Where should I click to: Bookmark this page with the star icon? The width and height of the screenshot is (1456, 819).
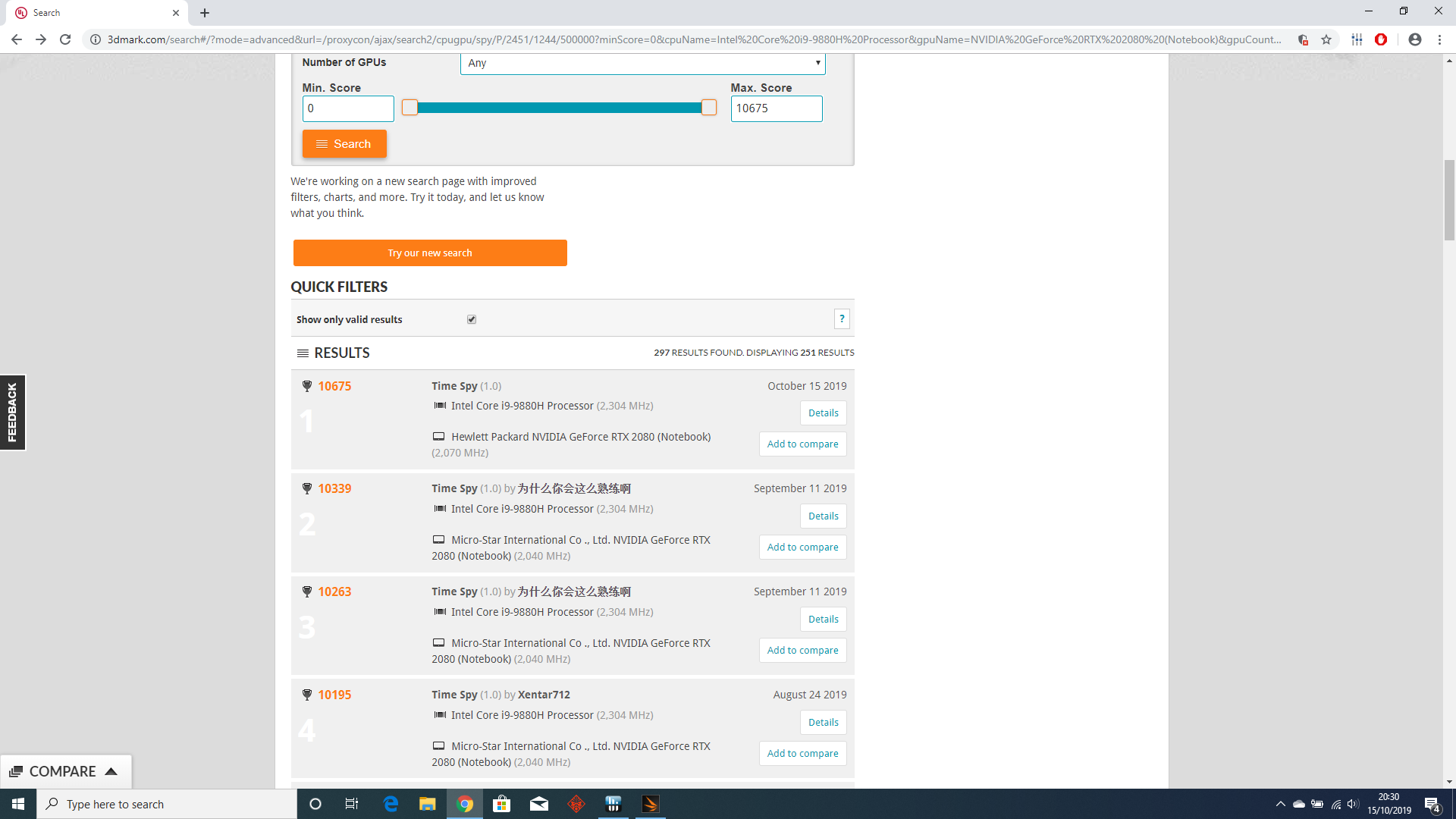1326,39
